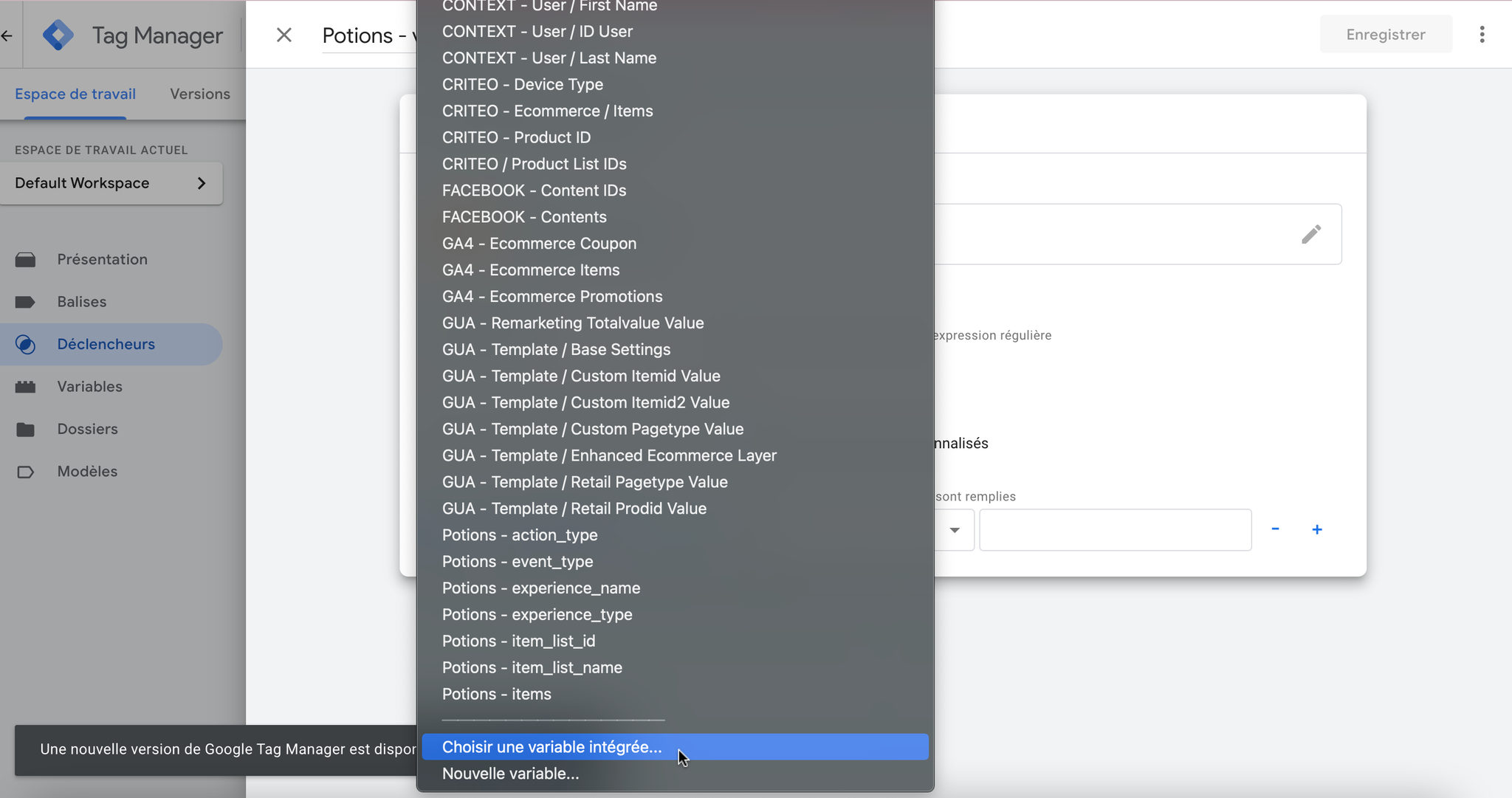The height and width of the screenshot is (798, 1512).
Task: Select GUA - Template / Enhanced Ecommerce Layer
Action: 676,455
